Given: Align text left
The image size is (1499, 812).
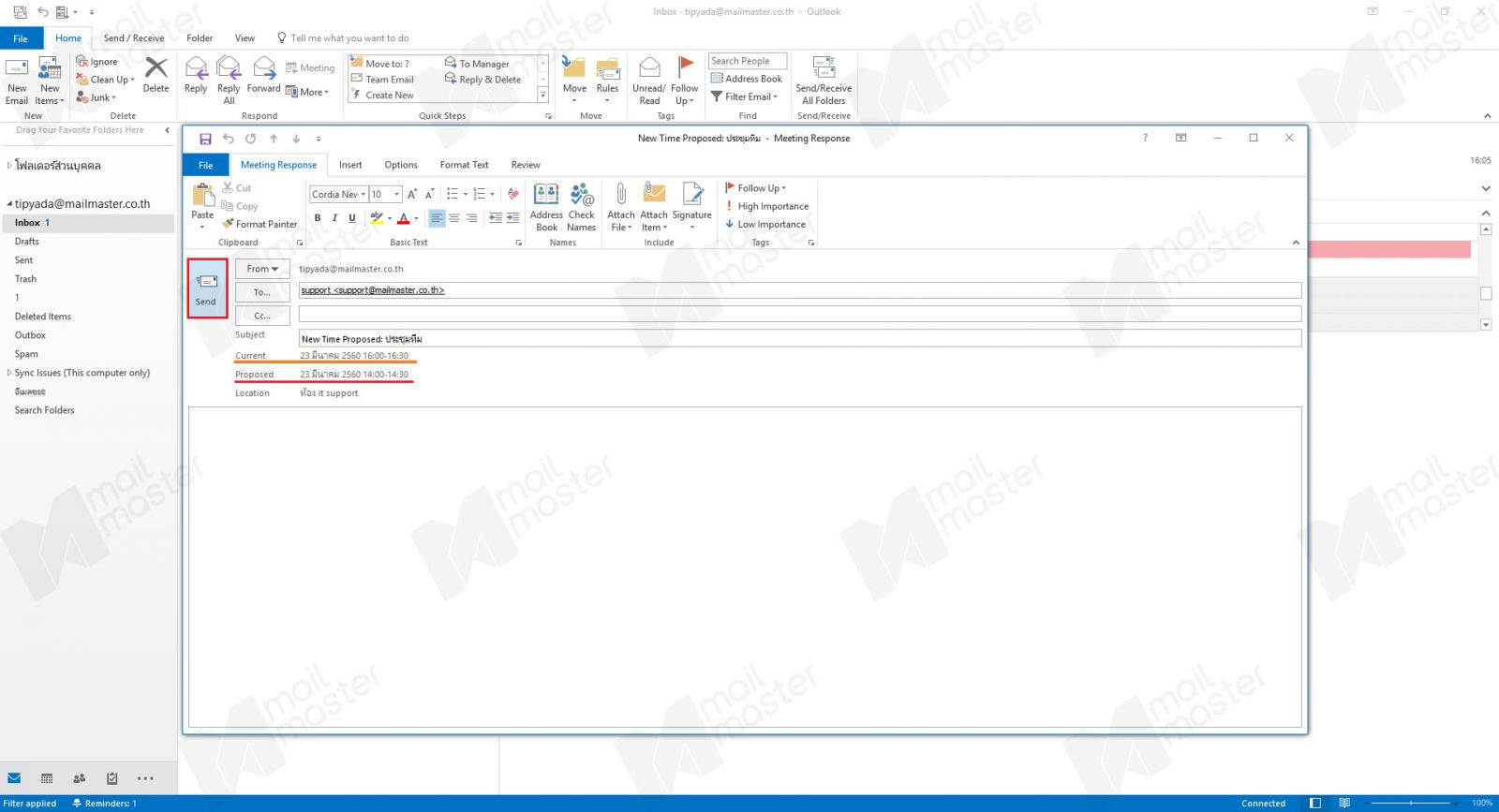Looking at the screenshot, I should 437,218.
